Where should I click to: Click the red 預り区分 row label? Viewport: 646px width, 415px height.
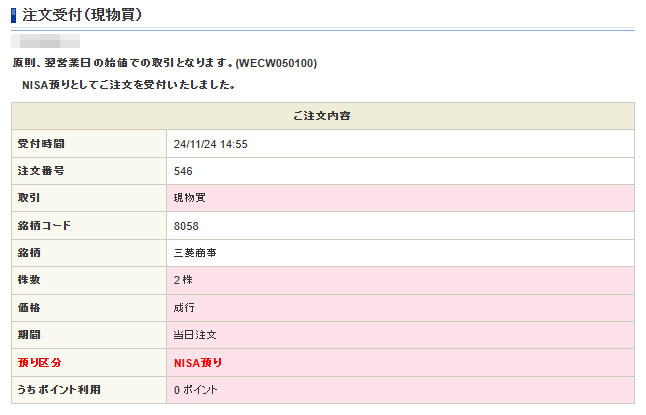point(40,362)
